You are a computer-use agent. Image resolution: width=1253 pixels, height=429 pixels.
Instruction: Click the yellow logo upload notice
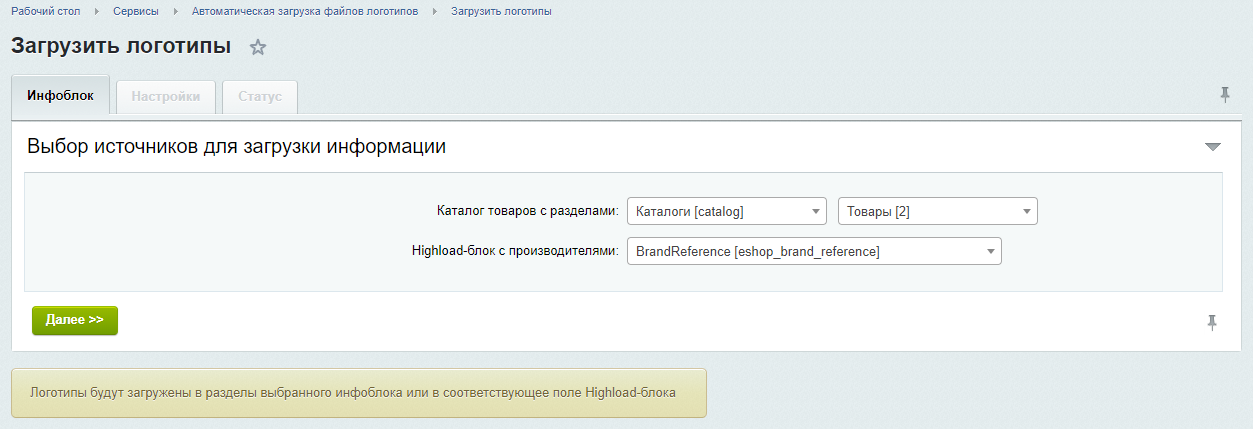[x=359, y=393]
